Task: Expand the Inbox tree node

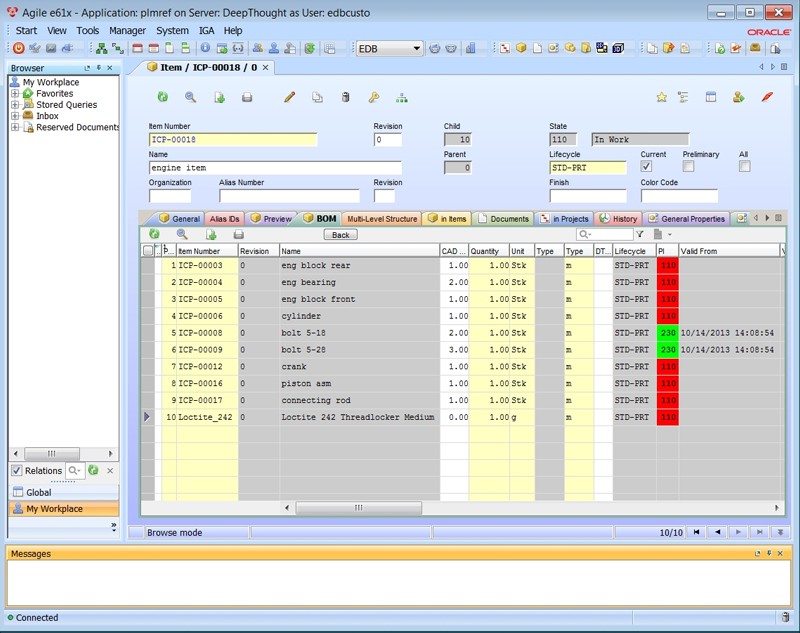Action: 15,116
